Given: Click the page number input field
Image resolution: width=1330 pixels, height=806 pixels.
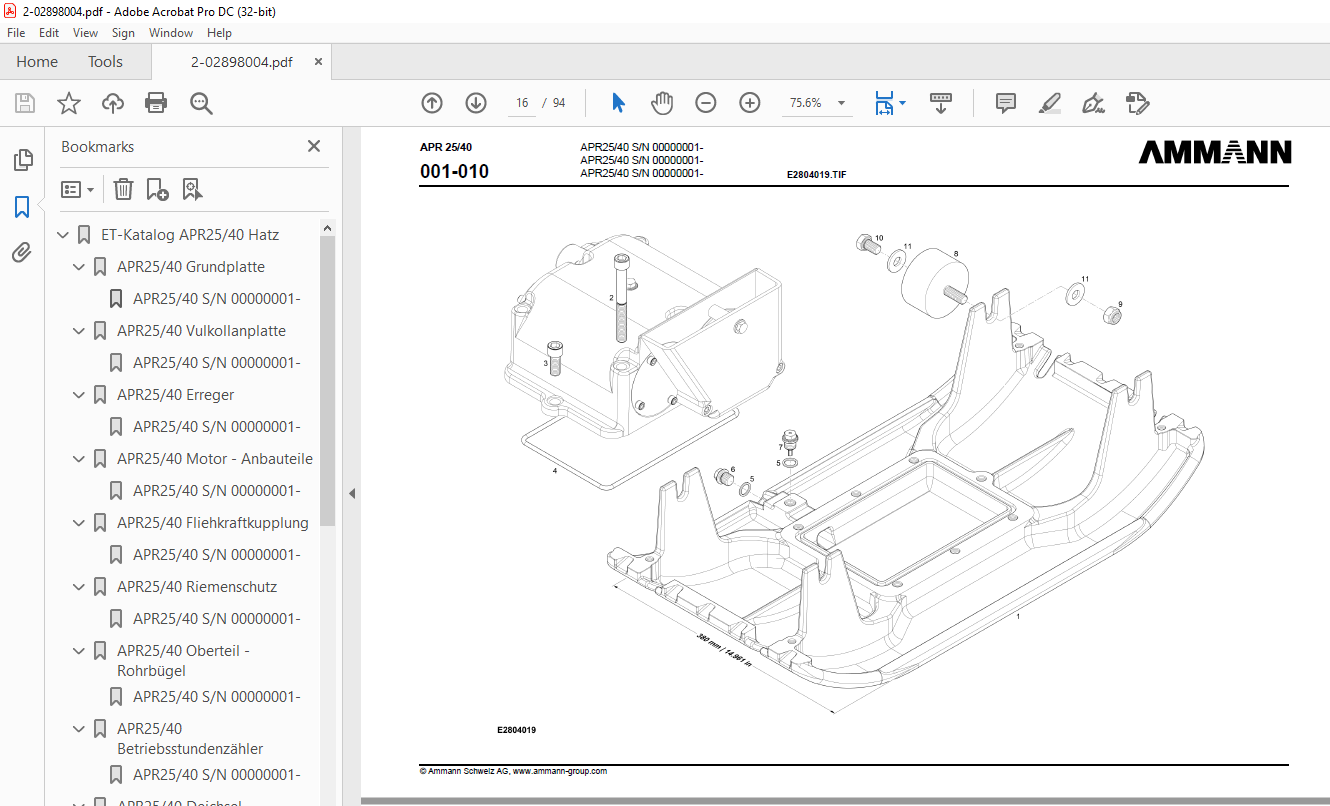Looking at the screenshot, I should (522, 103).
